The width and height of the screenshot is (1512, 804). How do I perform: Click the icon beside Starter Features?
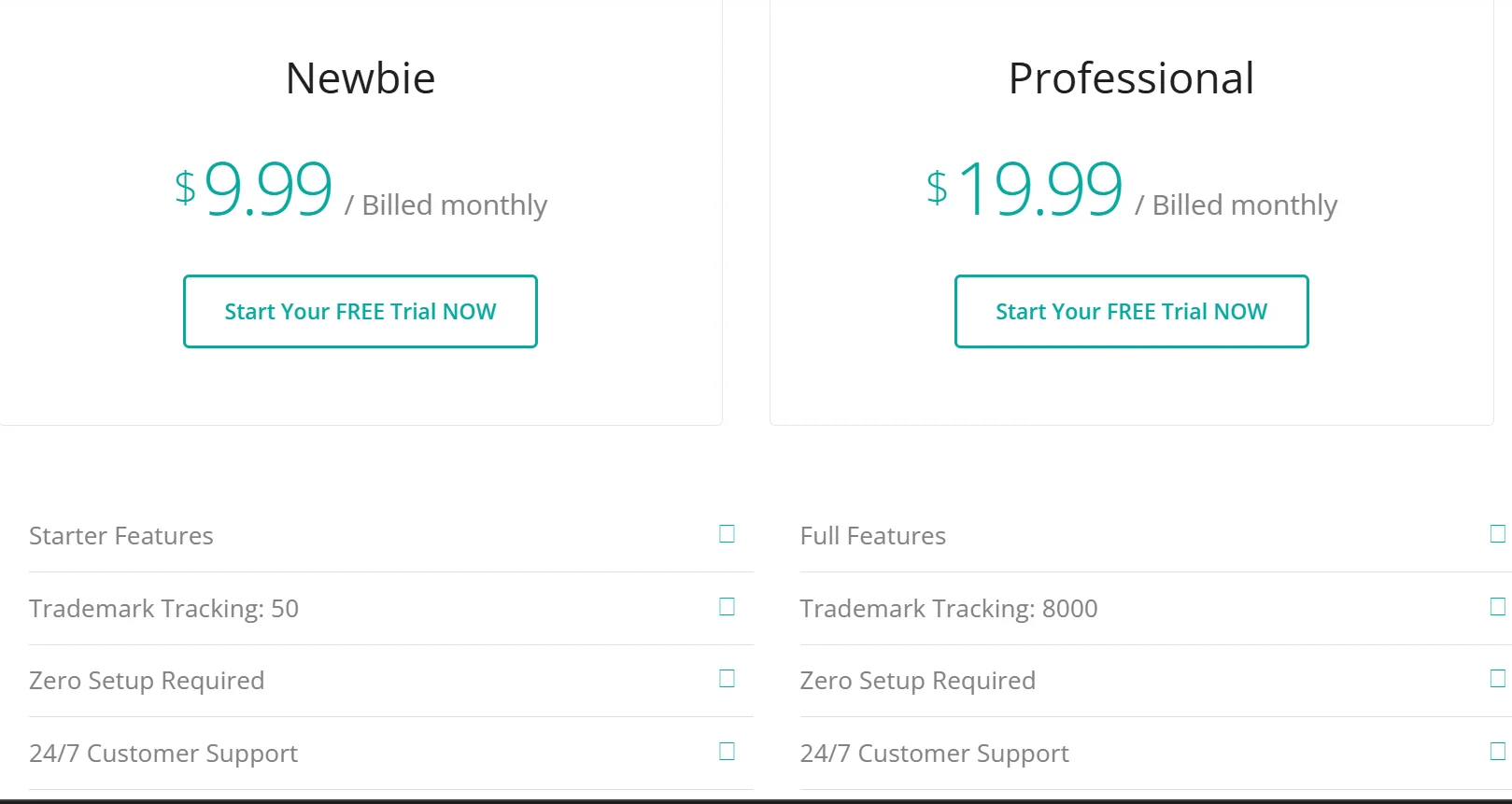tap(727, 534)
